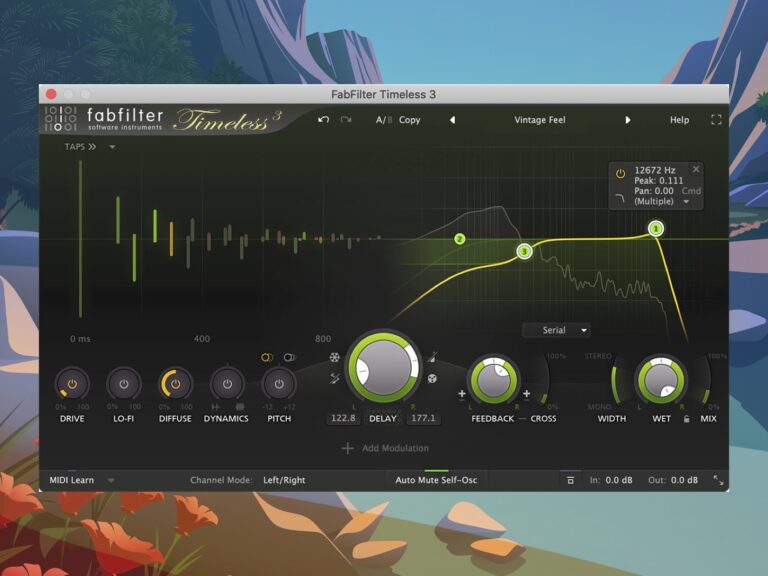Click the wet lock icon

click(x=686, y=419)
